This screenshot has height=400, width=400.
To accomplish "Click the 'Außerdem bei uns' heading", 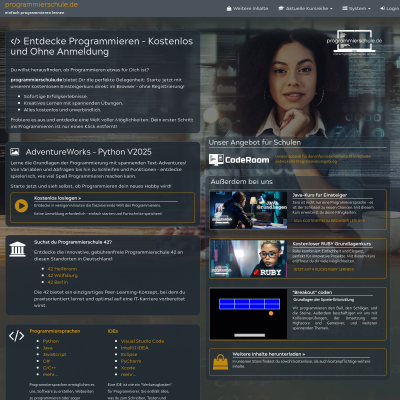I will coord(242,182).
